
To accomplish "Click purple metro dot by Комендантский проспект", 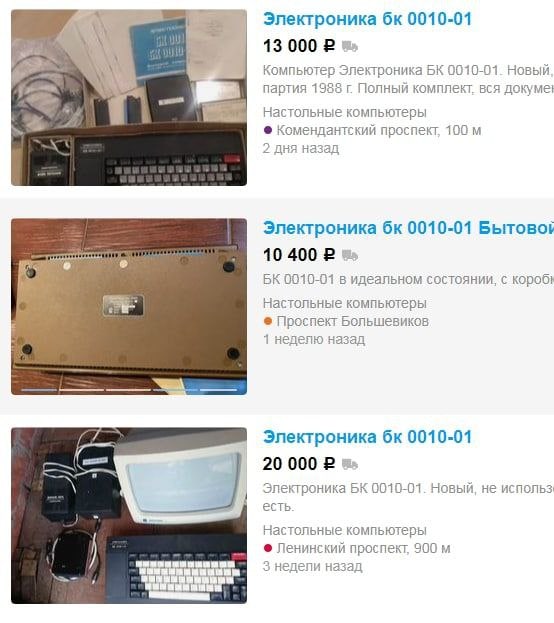I will (x=268, y=130).
